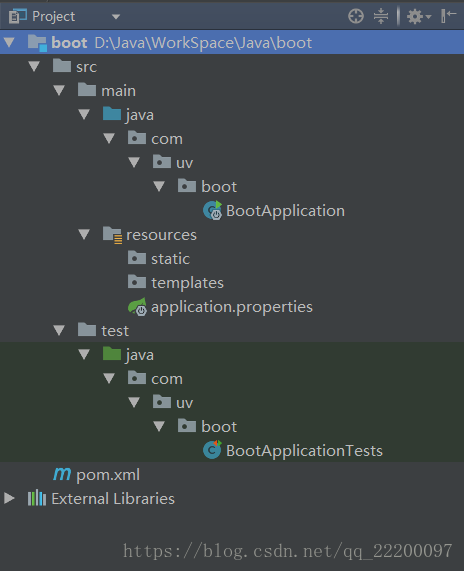
Task: Click the Hide panel icon in the toolbar
Action: (448, 16)
